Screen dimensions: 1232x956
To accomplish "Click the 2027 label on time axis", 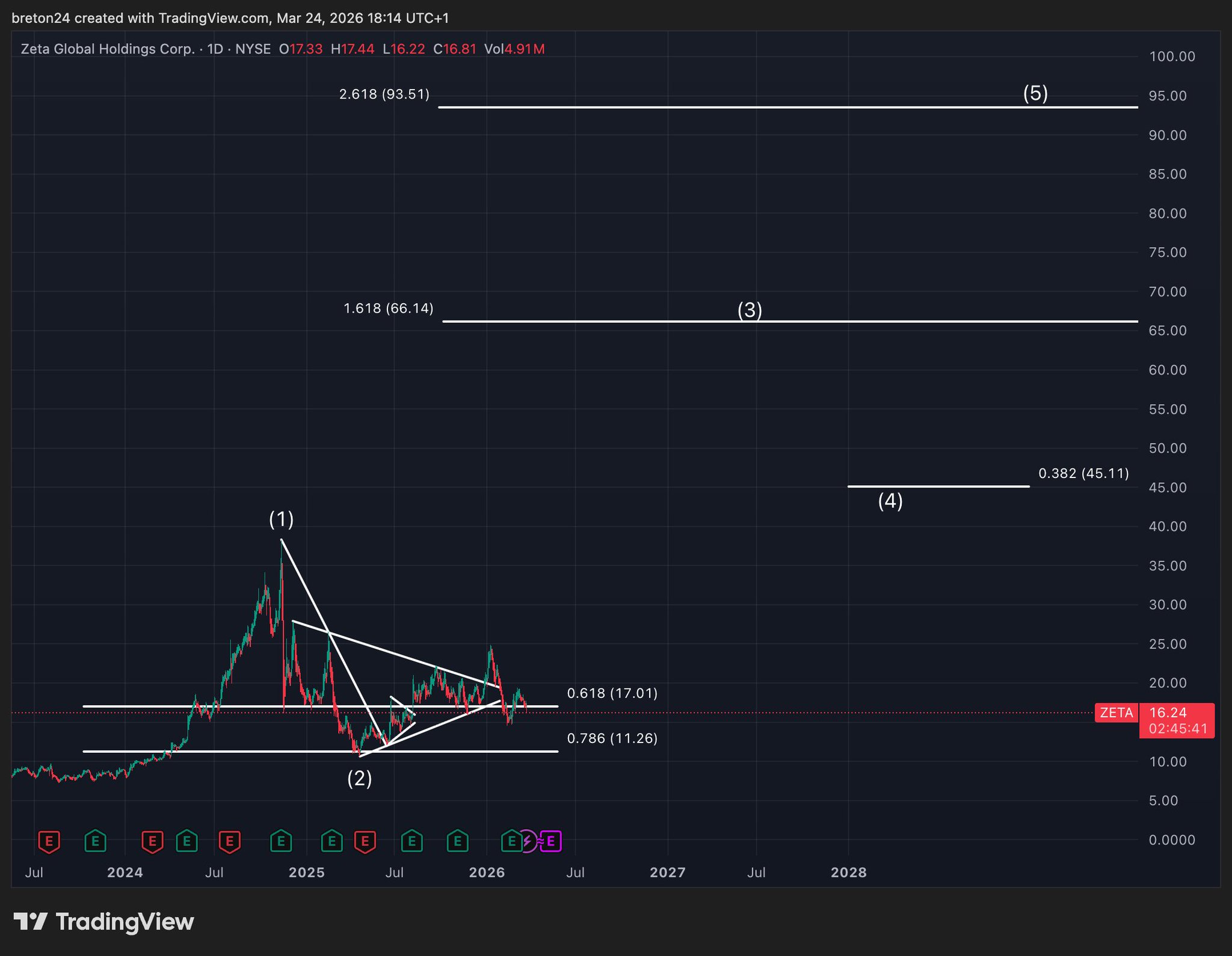I will click(667, 872).
